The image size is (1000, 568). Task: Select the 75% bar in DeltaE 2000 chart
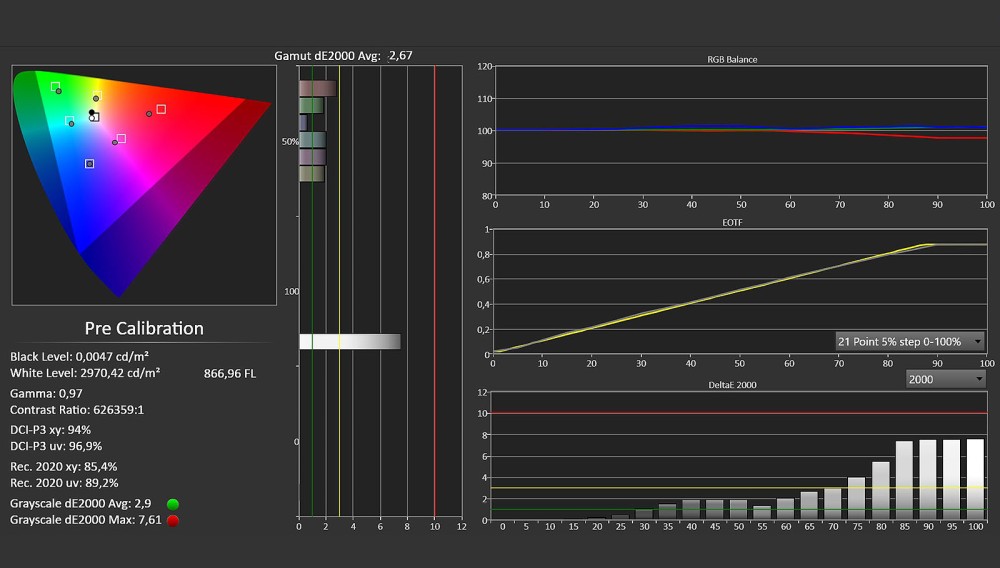click(857, 498)
